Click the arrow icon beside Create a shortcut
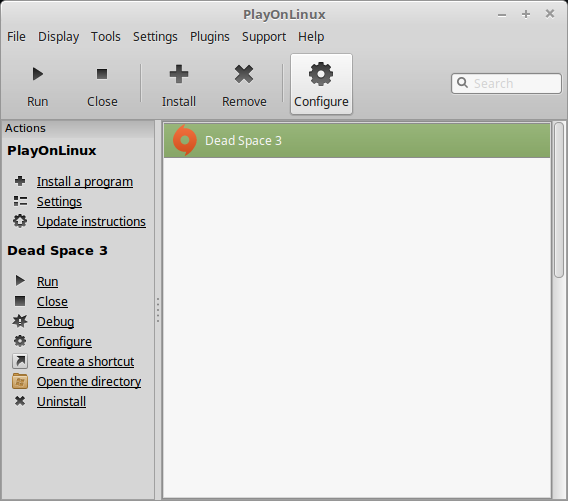This screenshot has width=568, height=501. click(20, 361)
